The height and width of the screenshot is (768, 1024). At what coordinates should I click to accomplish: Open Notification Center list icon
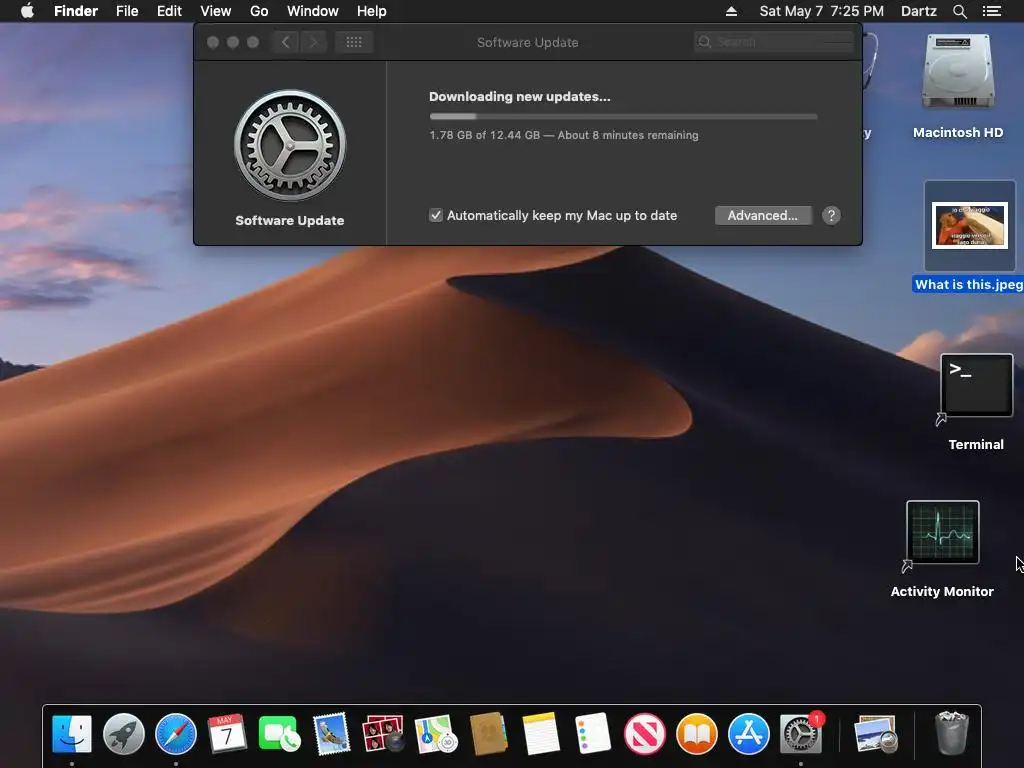tap(992, 11)
